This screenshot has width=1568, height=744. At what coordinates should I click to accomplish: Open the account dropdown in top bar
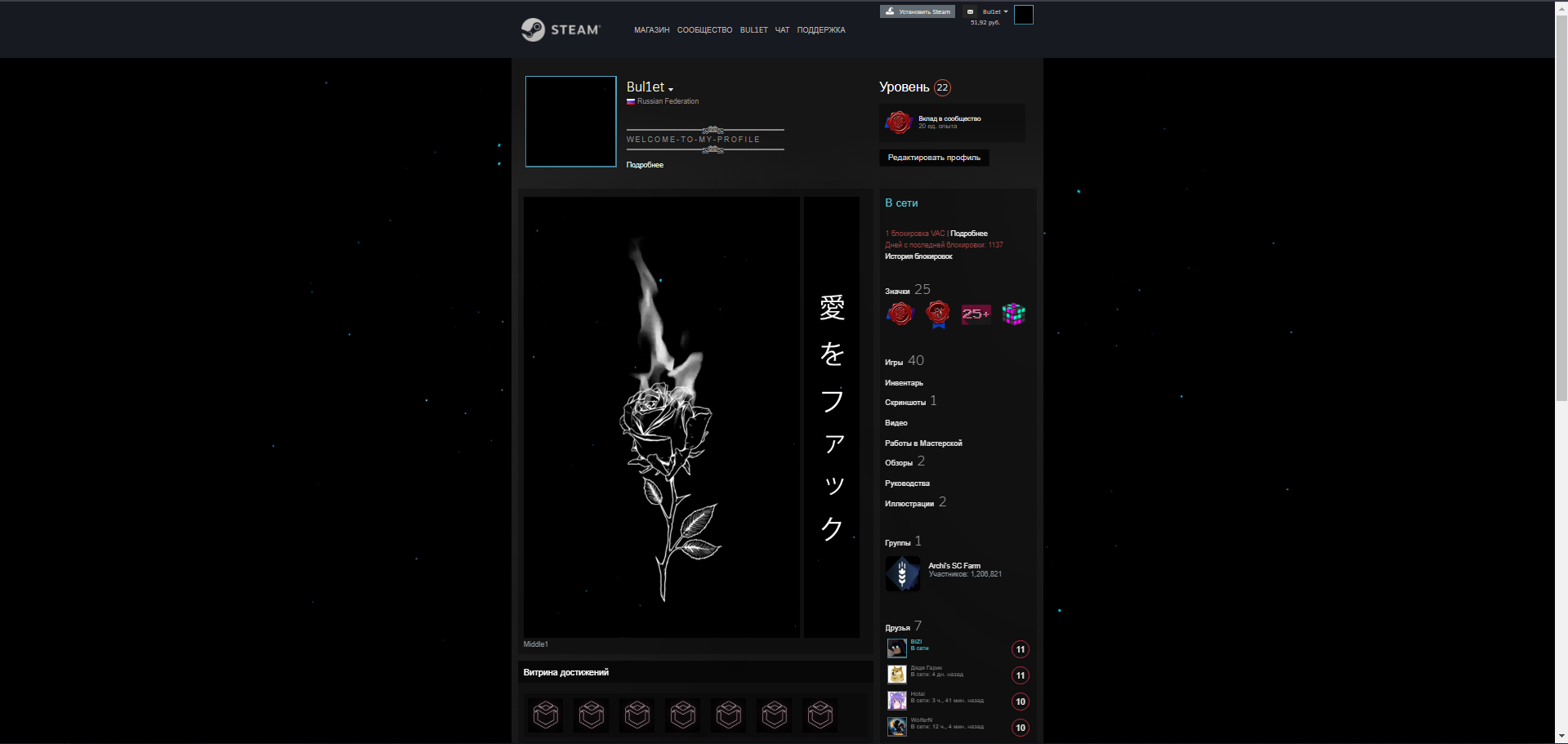click(x=995, y=11)
